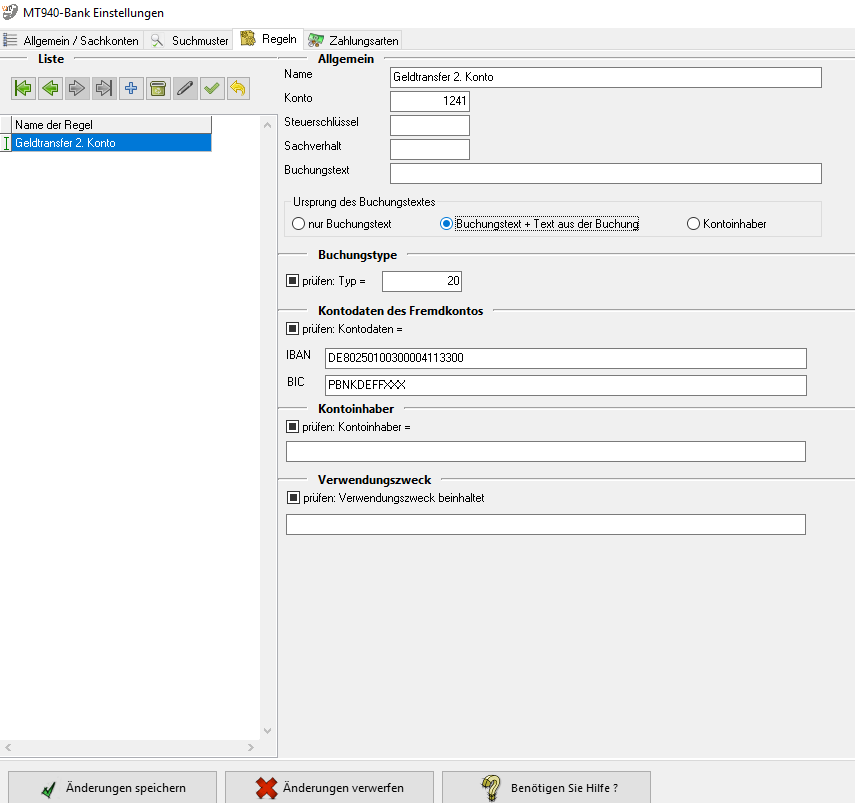Click the 'Änderungen speichern' button
Viewport: 855px width, 803px height.
point(112,788)
